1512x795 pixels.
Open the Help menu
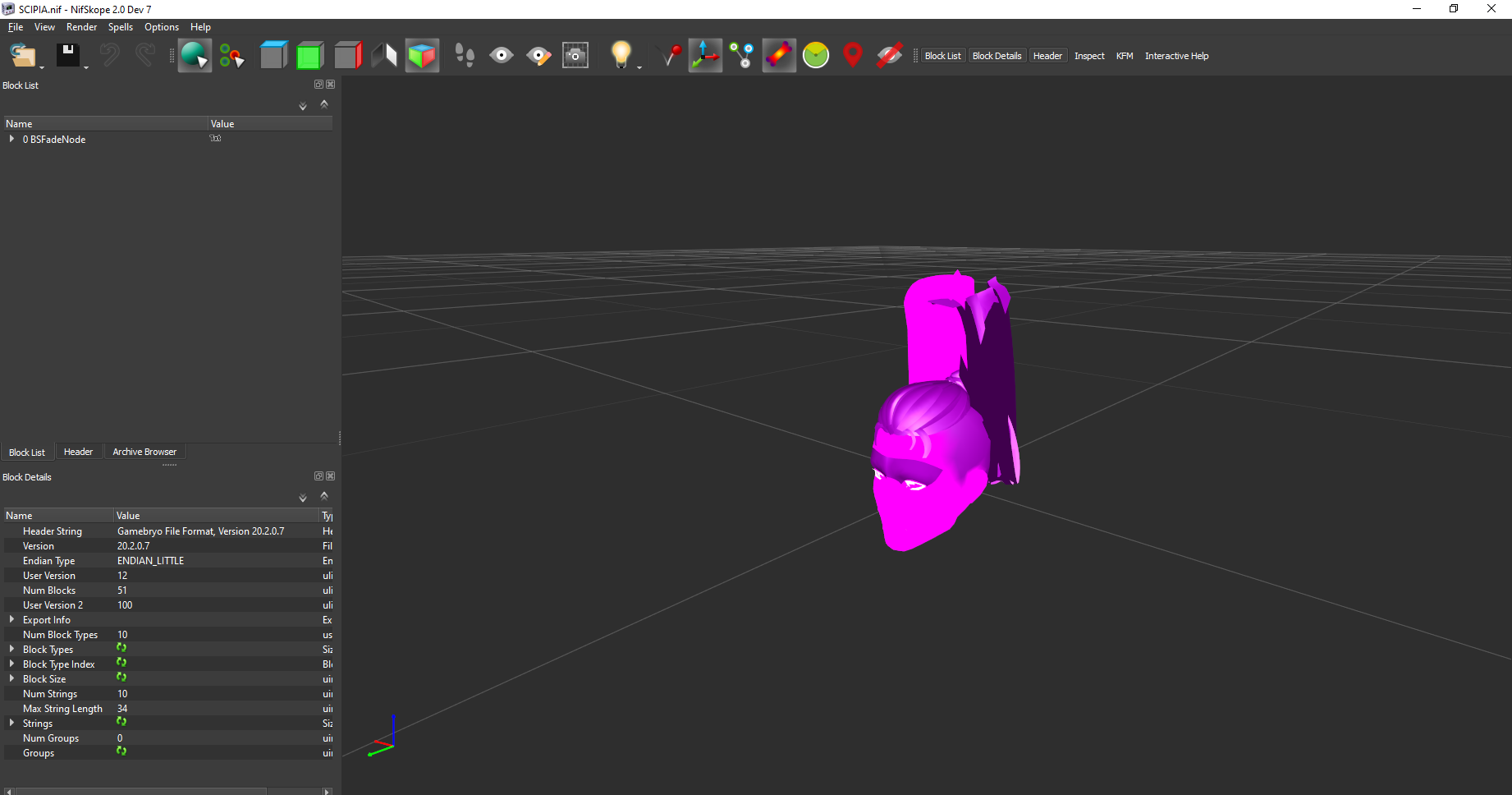[200, 27]
